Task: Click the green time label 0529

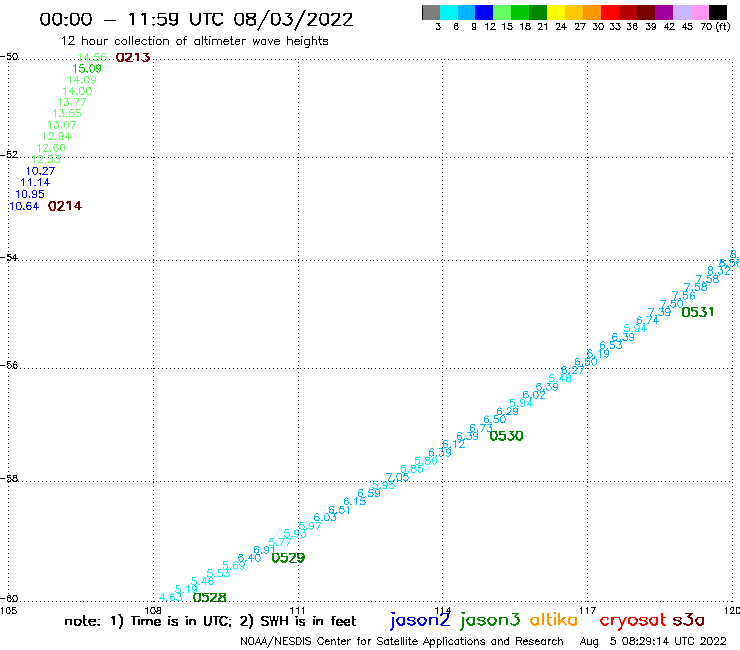Action: (x=288, y=558)
